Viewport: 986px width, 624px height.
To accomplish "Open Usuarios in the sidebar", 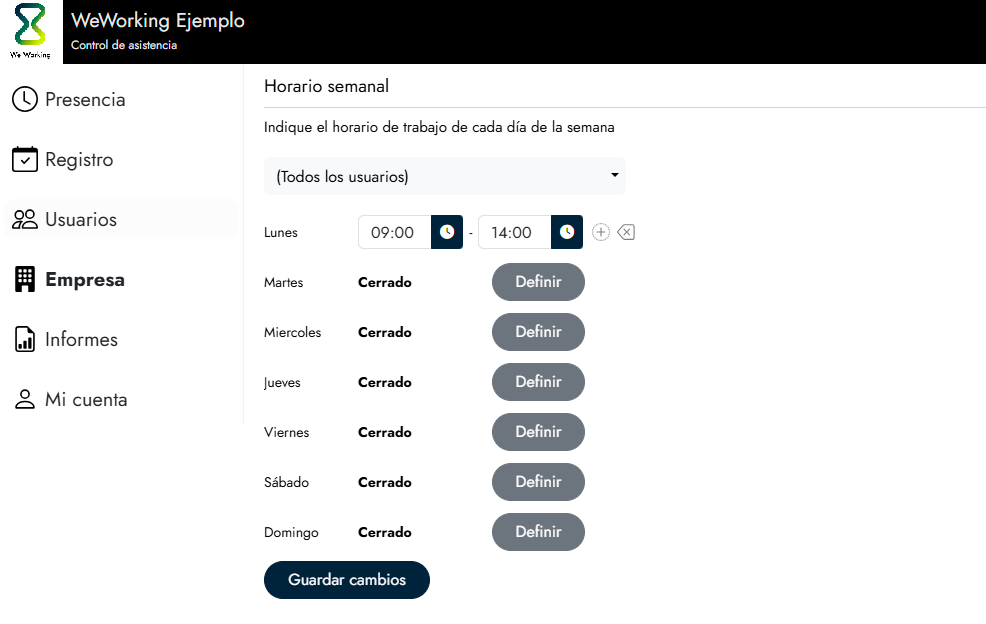I will 80,220.
